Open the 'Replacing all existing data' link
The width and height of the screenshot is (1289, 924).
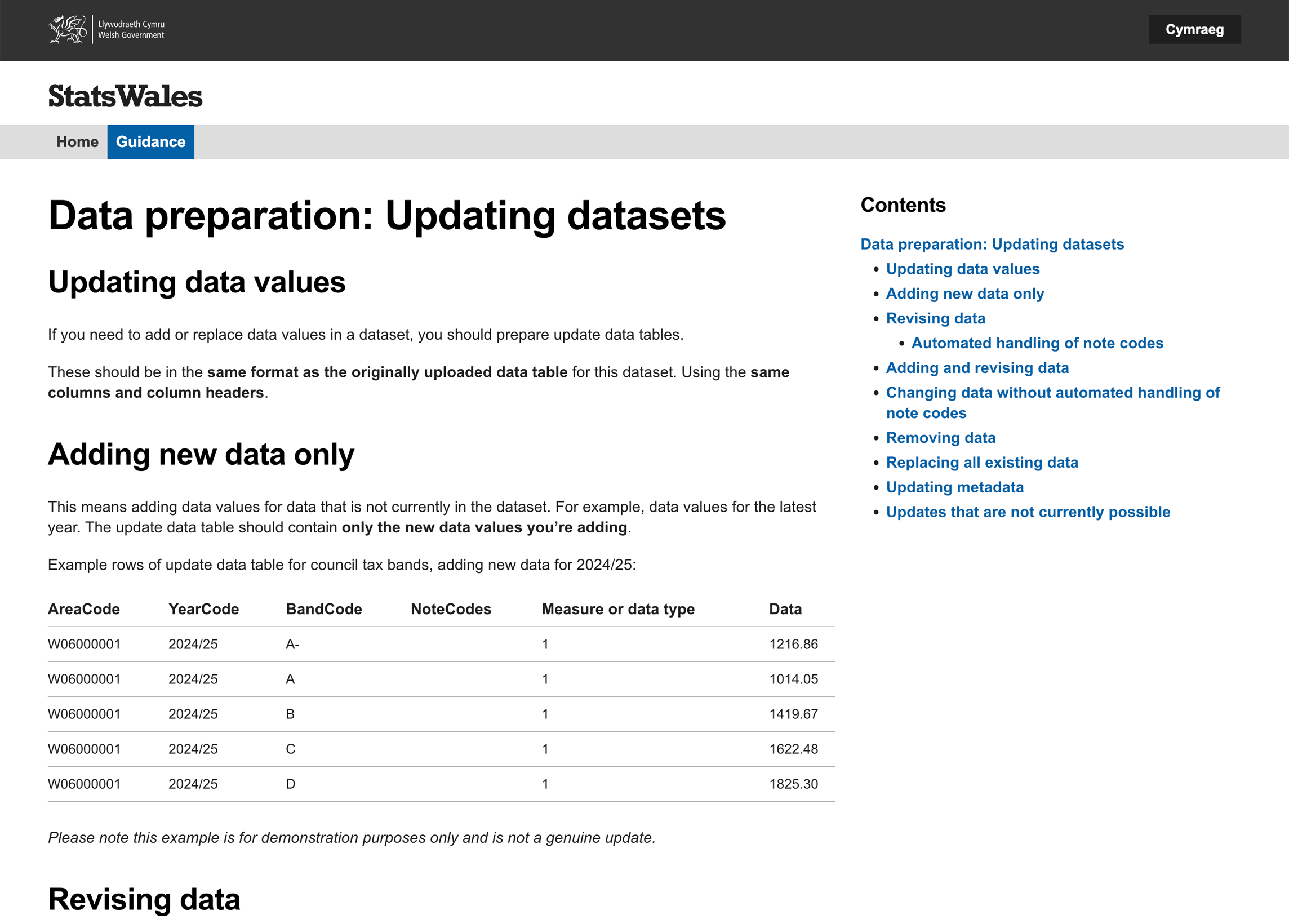tap(981, 462)
